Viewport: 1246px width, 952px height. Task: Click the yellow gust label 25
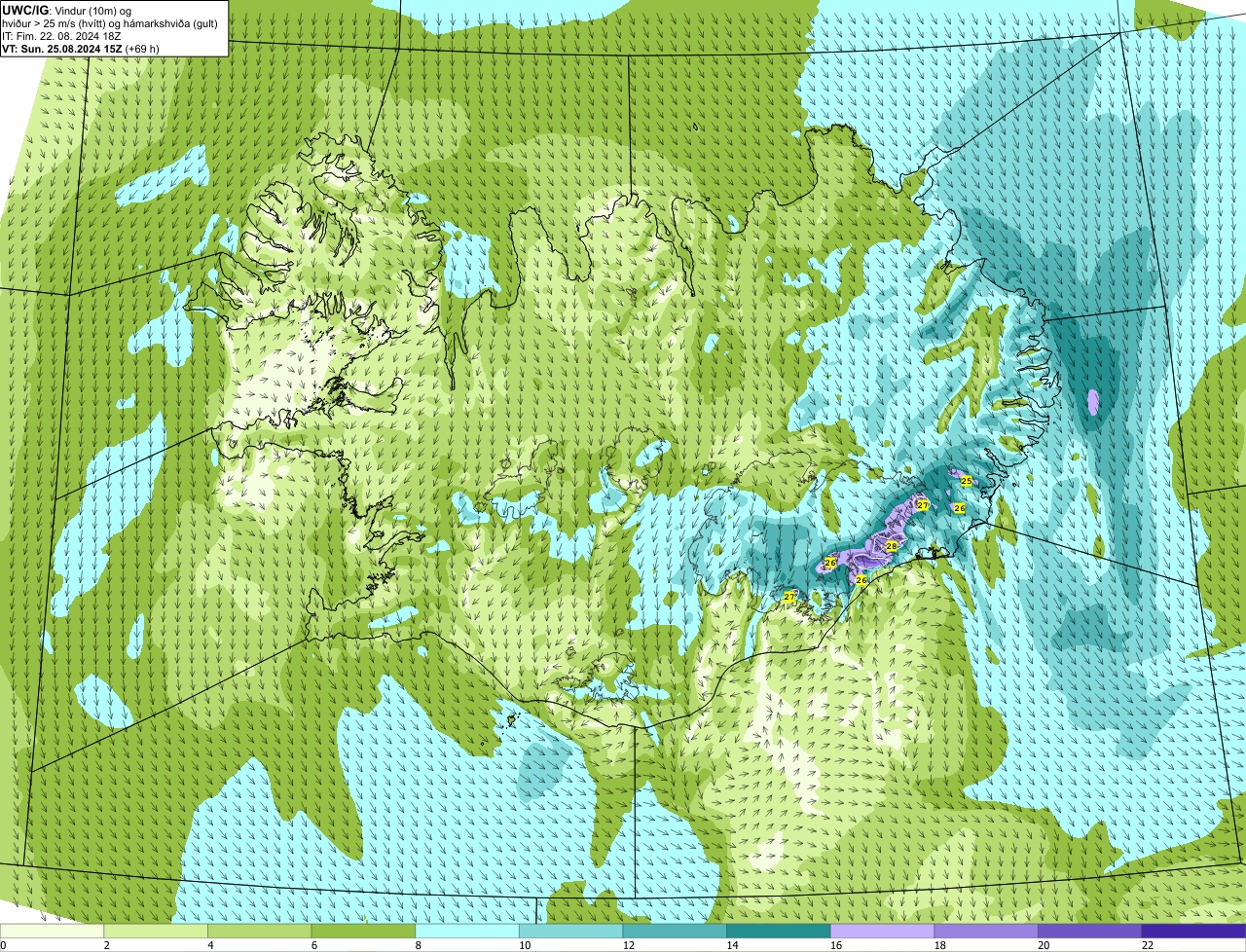point(966,481)
